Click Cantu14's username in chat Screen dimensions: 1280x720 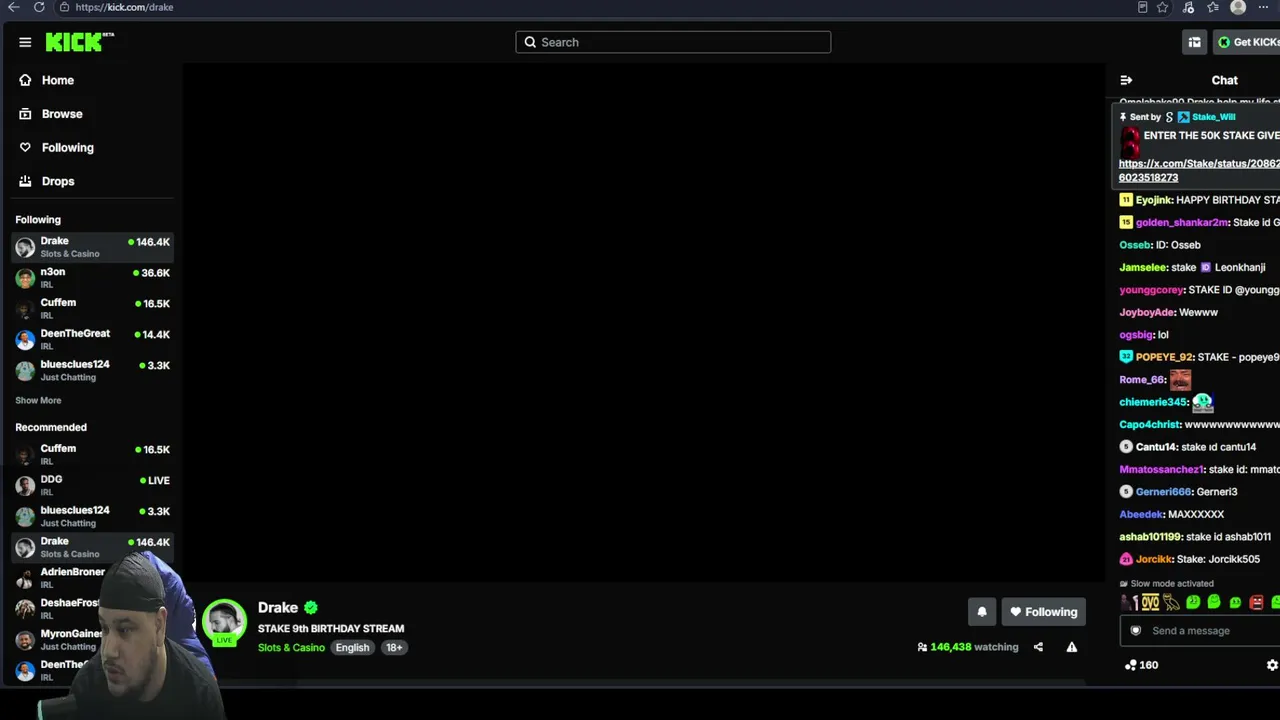pos(1155,447)
